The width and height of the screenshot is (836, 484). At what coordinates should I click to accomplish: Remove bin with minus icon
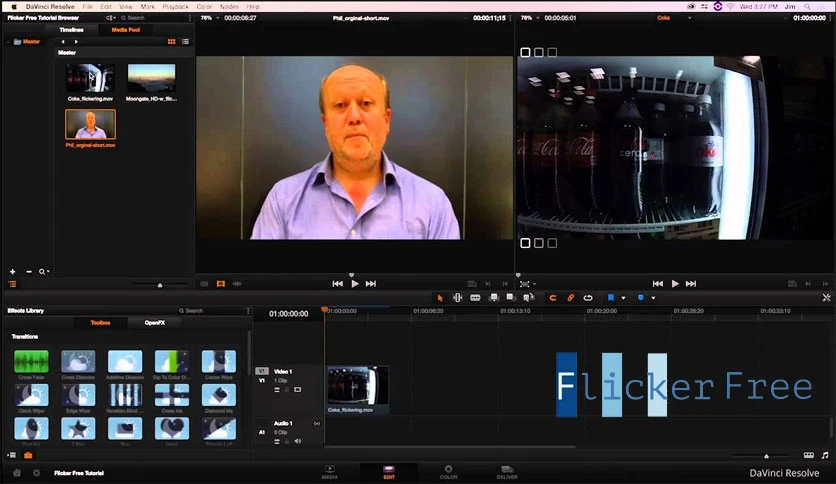pos(29,272)
